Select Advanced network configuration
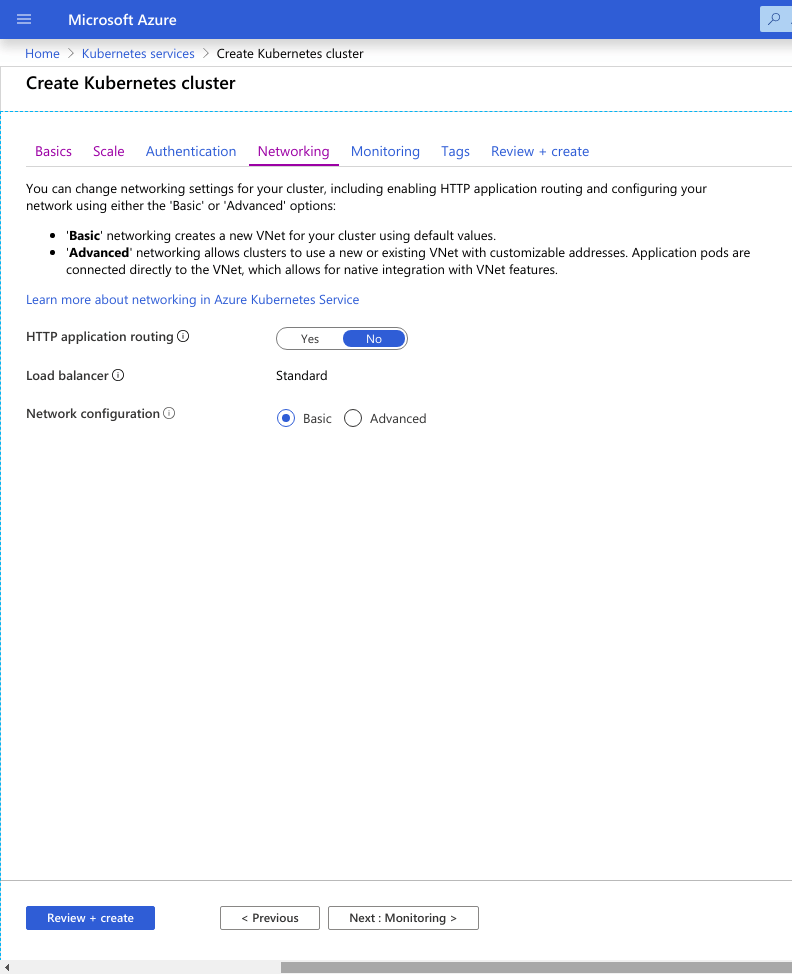This screenshot has width=792, height=974. [x=353, y=419]
